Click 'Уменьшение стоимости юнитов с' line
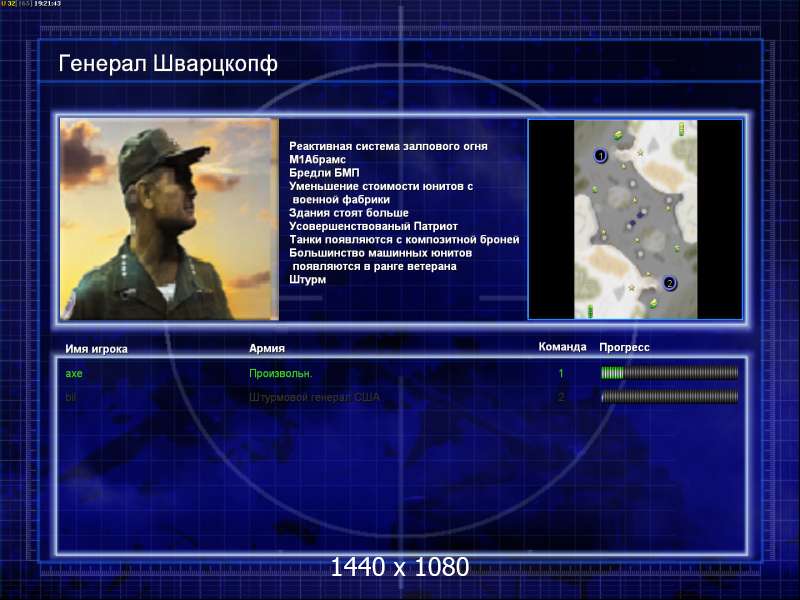The width and height of the screenshot is (800, 600). pos(381,186)
